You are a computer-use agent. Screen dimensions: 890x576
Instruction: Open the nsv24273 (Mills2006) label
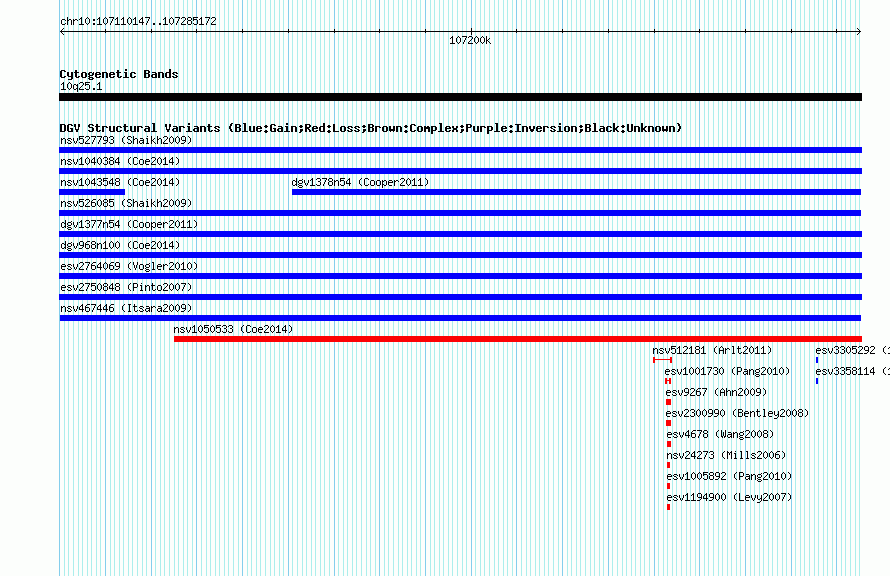[726, 455]
